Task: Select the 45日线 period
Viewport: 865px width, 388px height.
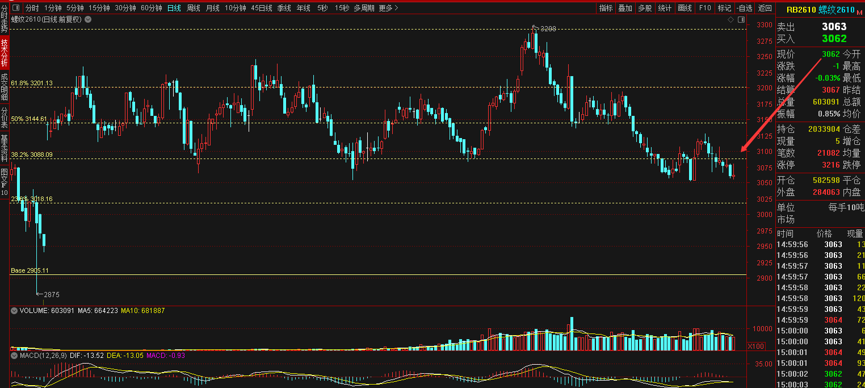Action: (x=261, y=8)
